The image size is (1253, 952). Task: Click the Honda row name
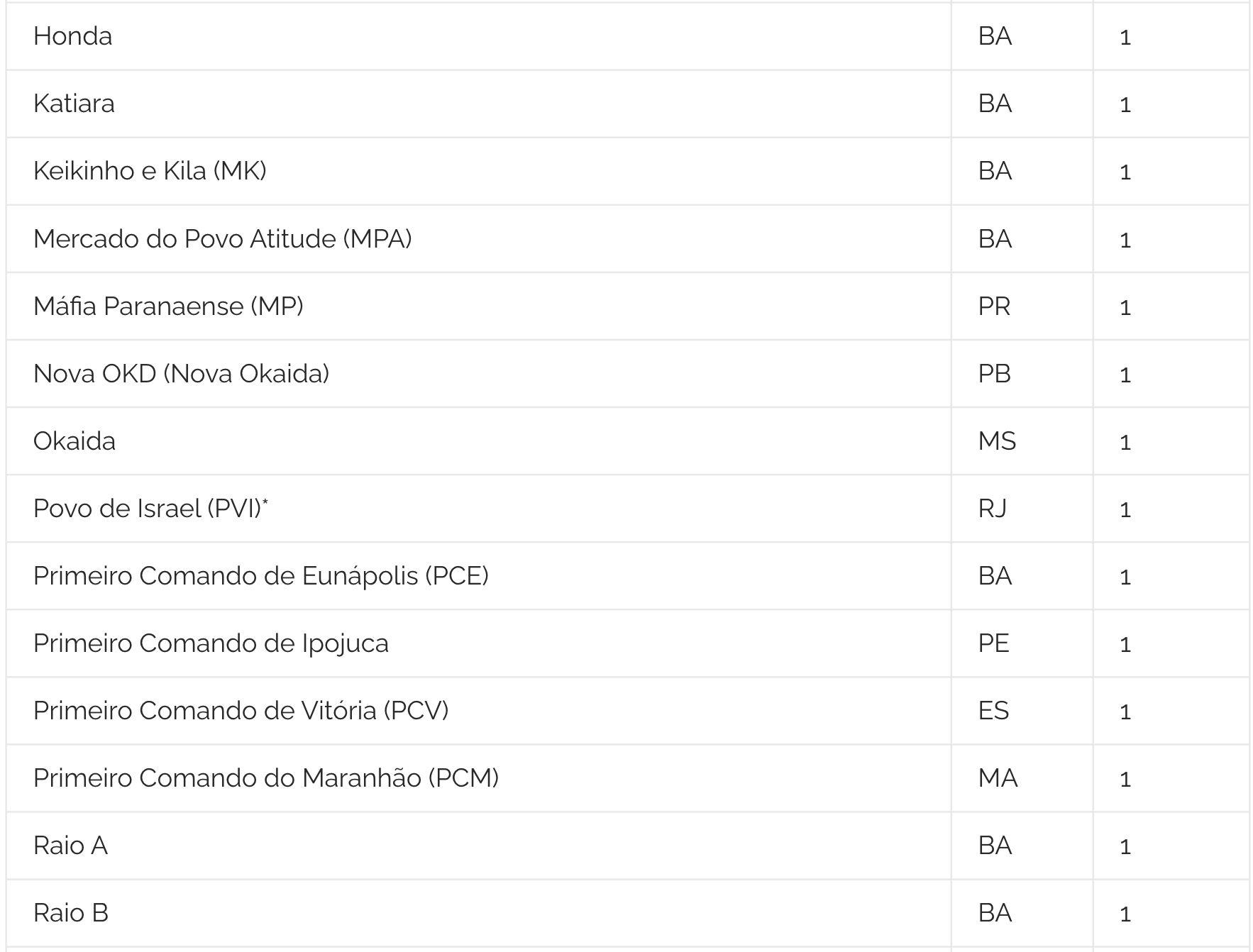pyautogui.click(x=72, y=36)
